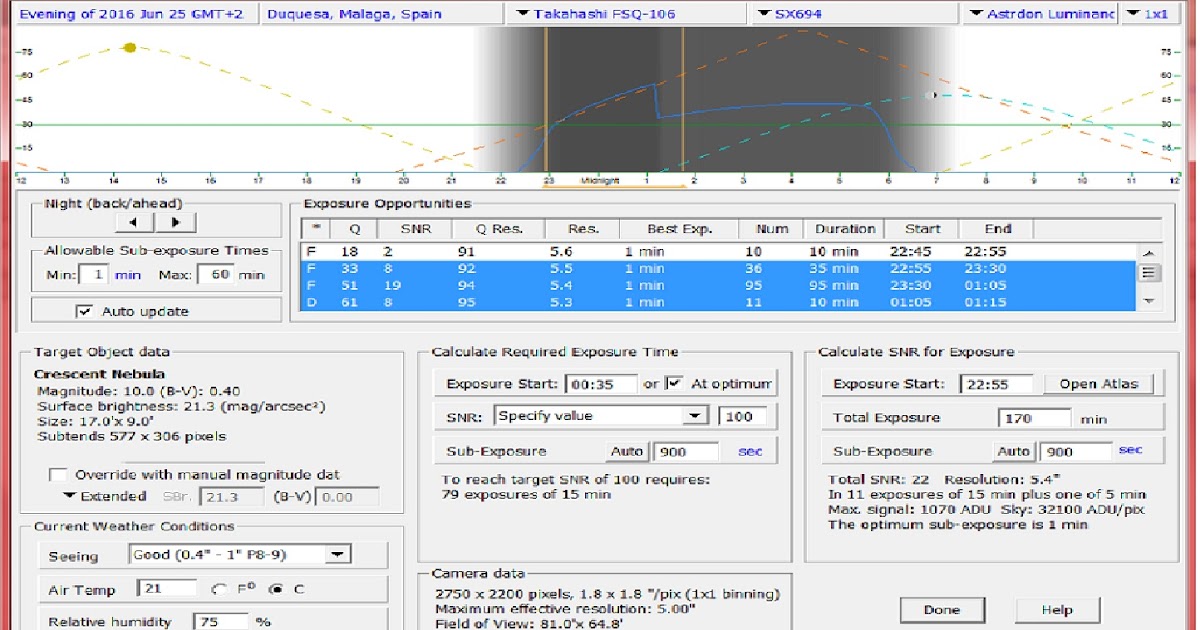
Task: Click the Done button
Action: 942,609
